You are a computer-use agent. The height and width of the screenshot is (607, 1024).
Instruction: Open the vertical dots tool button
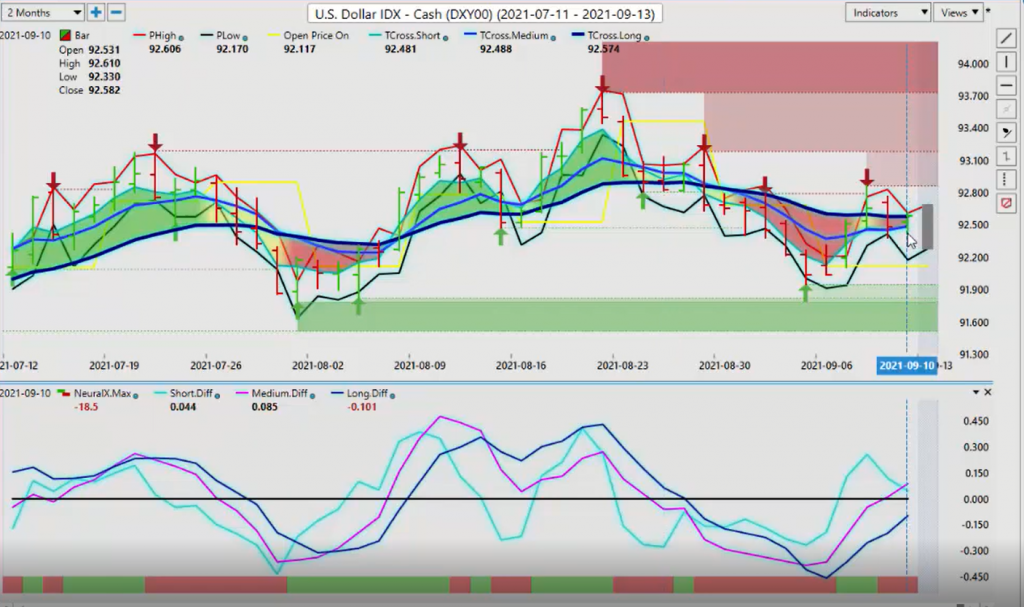click(x=1006, y=180)
